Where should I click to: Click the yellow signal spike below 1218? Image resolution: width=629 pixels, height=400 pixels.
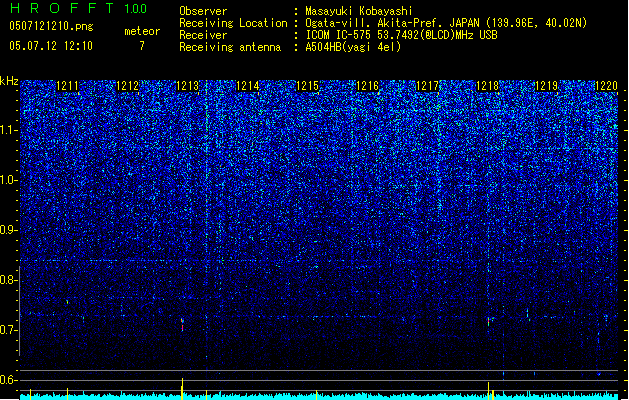click(x=488, y=391)
